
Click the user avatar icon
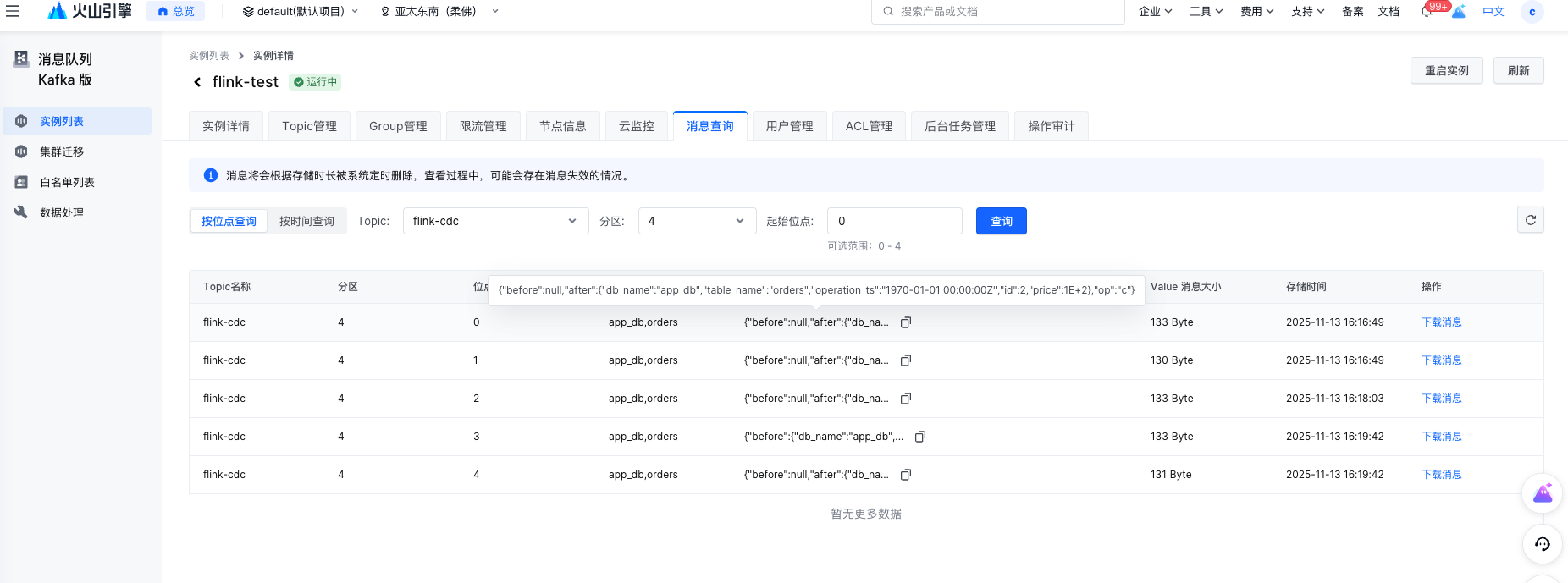[1532, 12]
